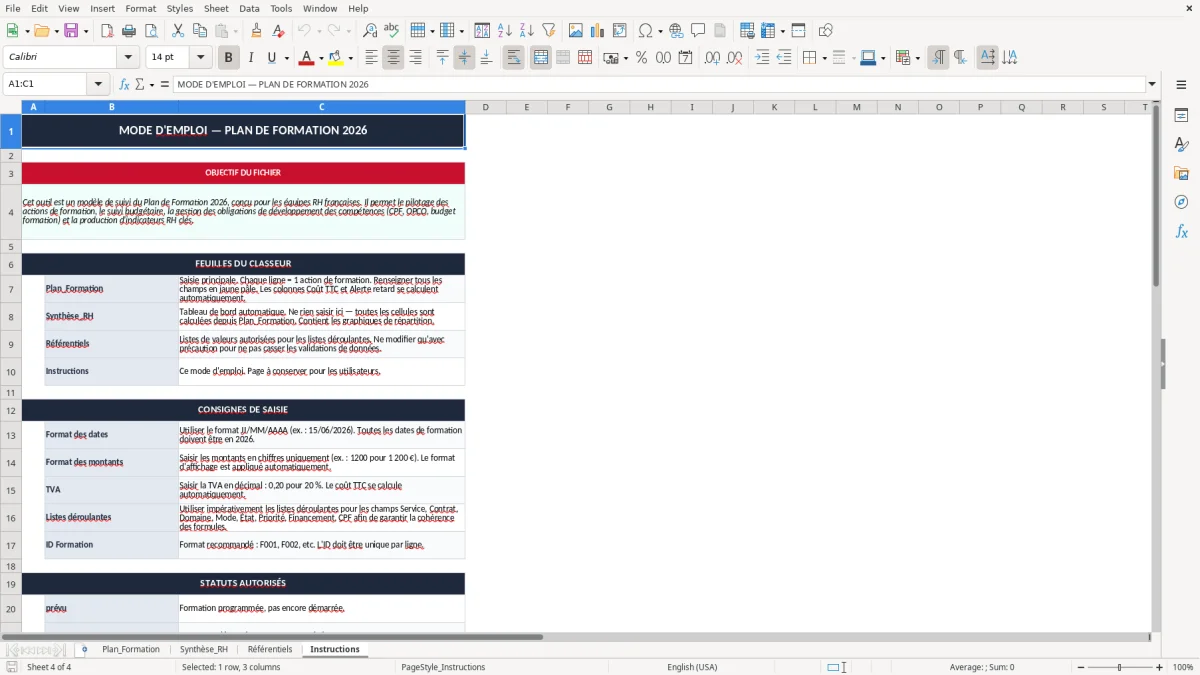This screenshot has height=675, width=1200.
Task: Toggle Merge and Center Cells
Action: pyautogui.click(x=540, y=58)
